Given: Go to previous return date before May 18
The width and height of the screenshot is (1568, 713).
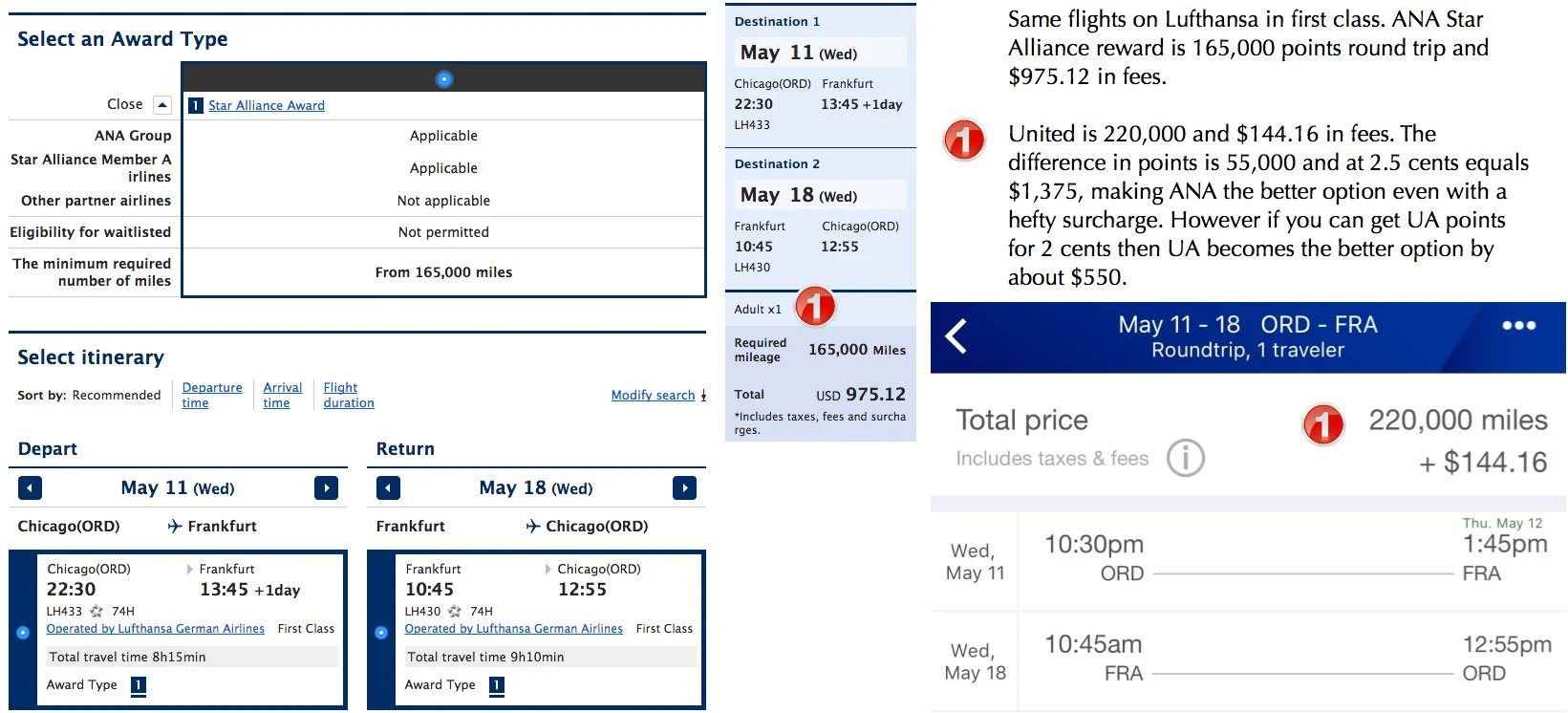Looking at the screenshot, I should tap(388, 488).
